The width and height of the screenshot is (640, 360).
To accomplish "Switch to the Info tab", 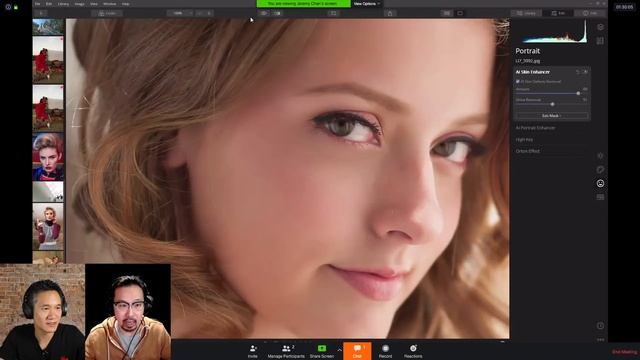I will pos(590,13).
